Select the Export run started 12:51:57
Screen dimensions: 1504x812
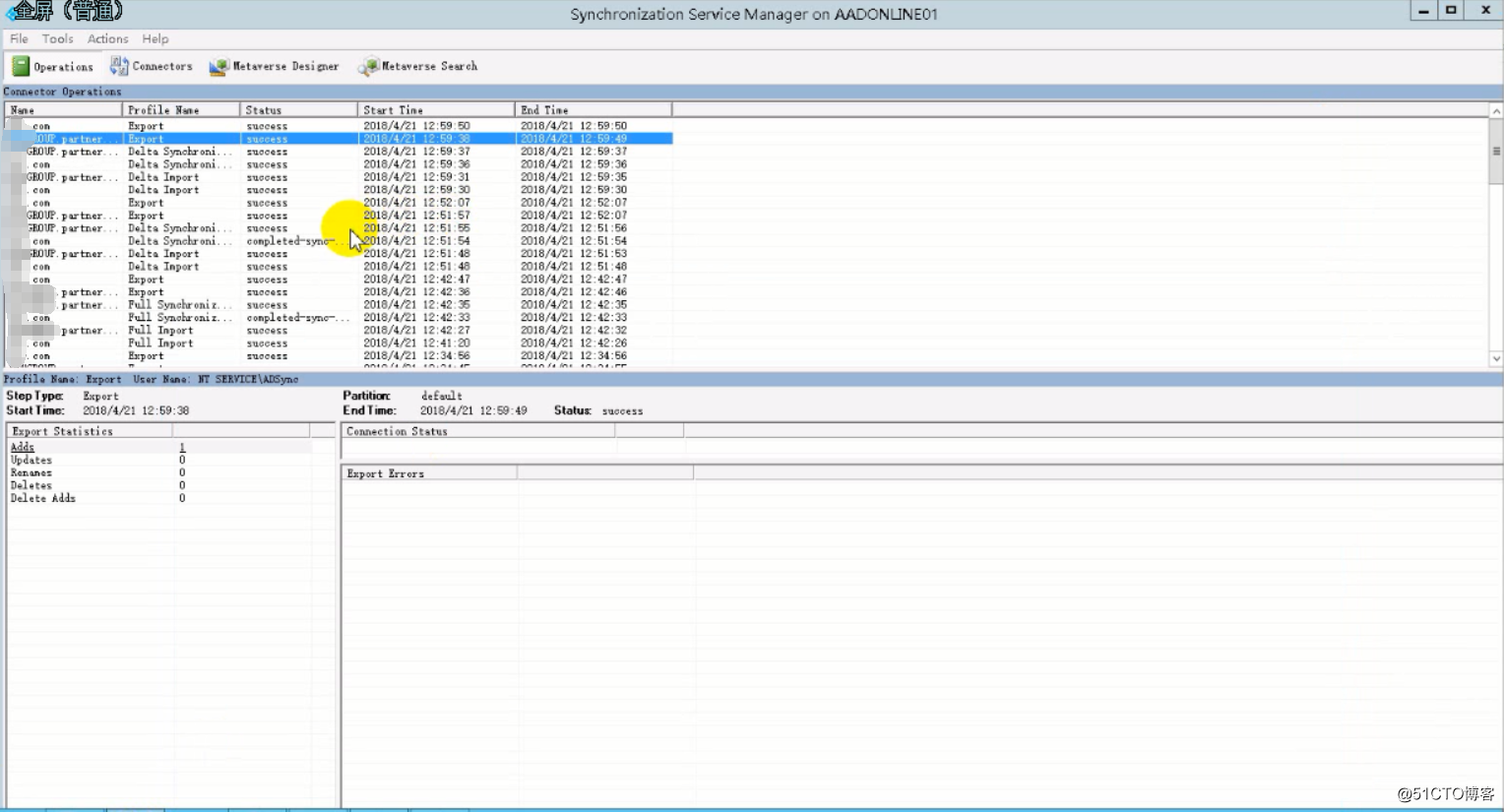tap(339, 216)
